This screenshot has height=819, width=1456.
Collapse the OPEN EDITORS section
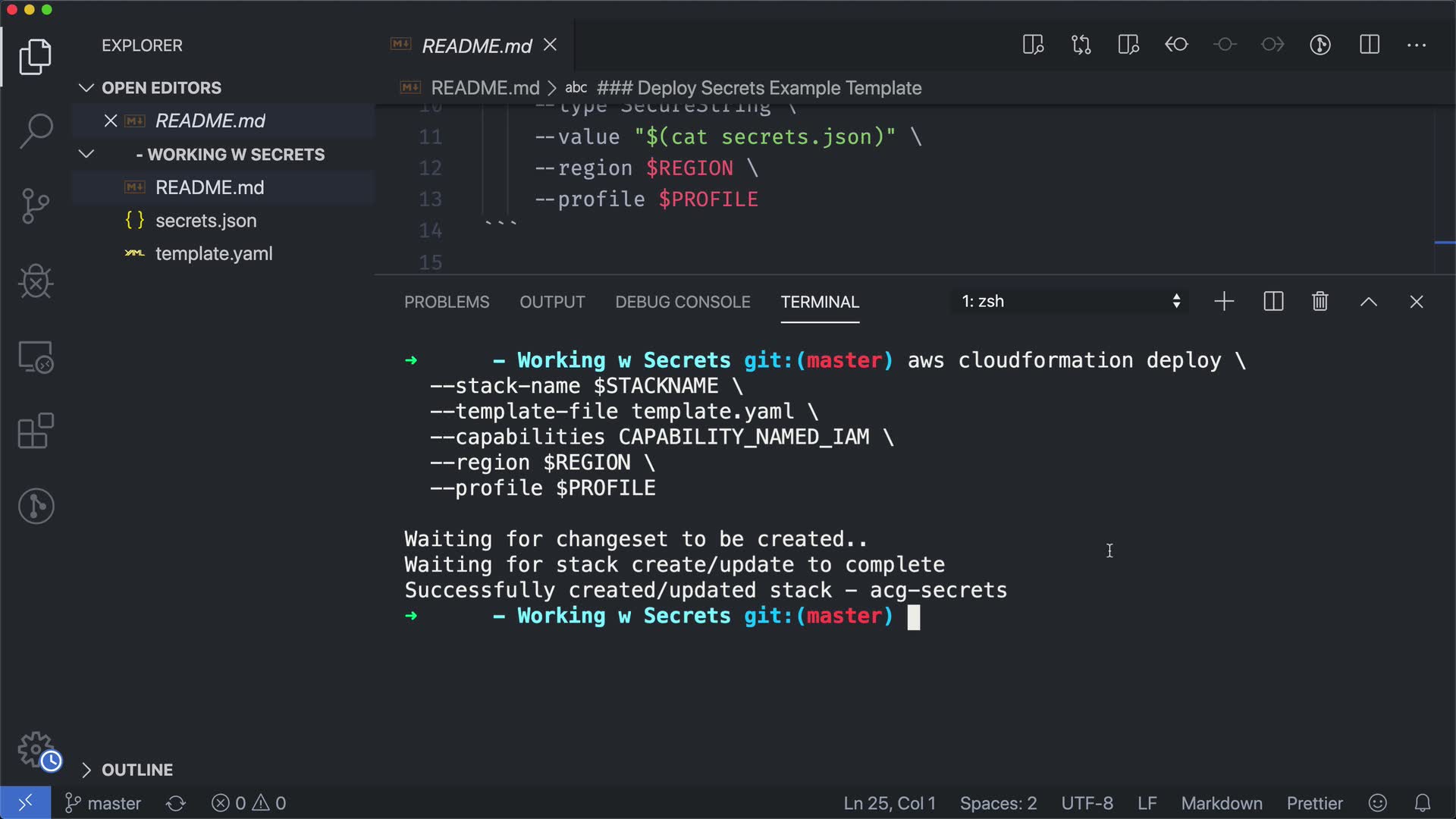pyautogui.click(x=86, y=88)
